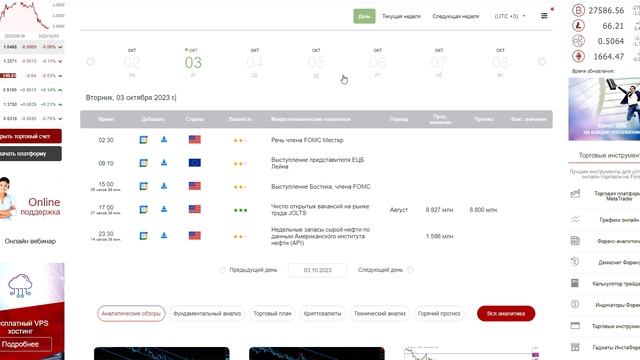The height and width of the screenshot is (360, 640).
Task: Select the Trading plan filter pill
Action: (x=272, y=313)
